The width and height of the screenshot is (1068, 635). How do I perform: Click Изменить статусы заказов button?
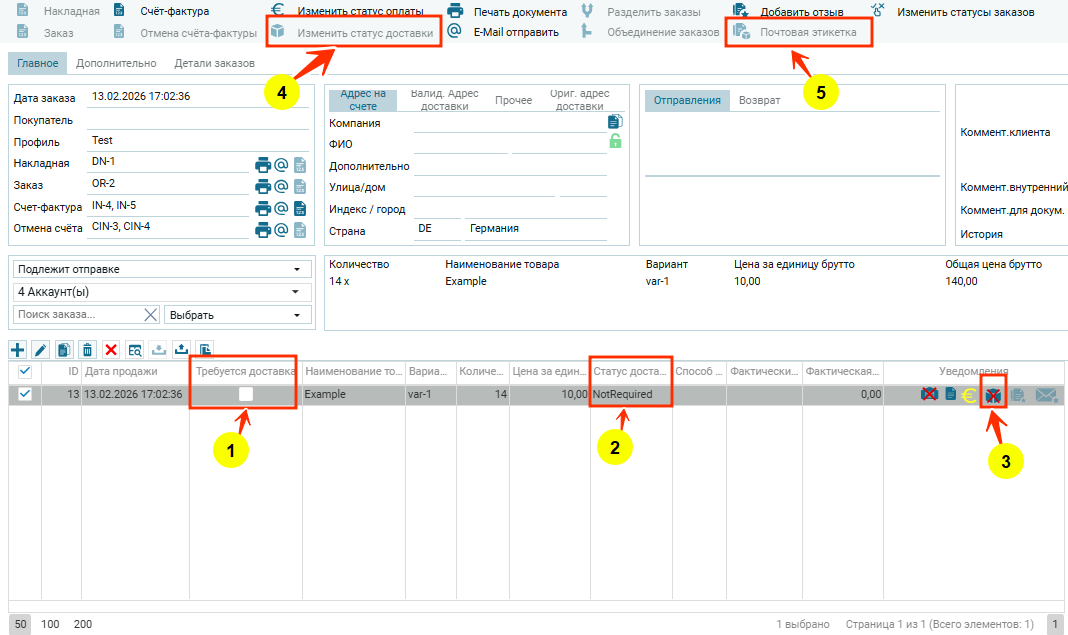964,12
